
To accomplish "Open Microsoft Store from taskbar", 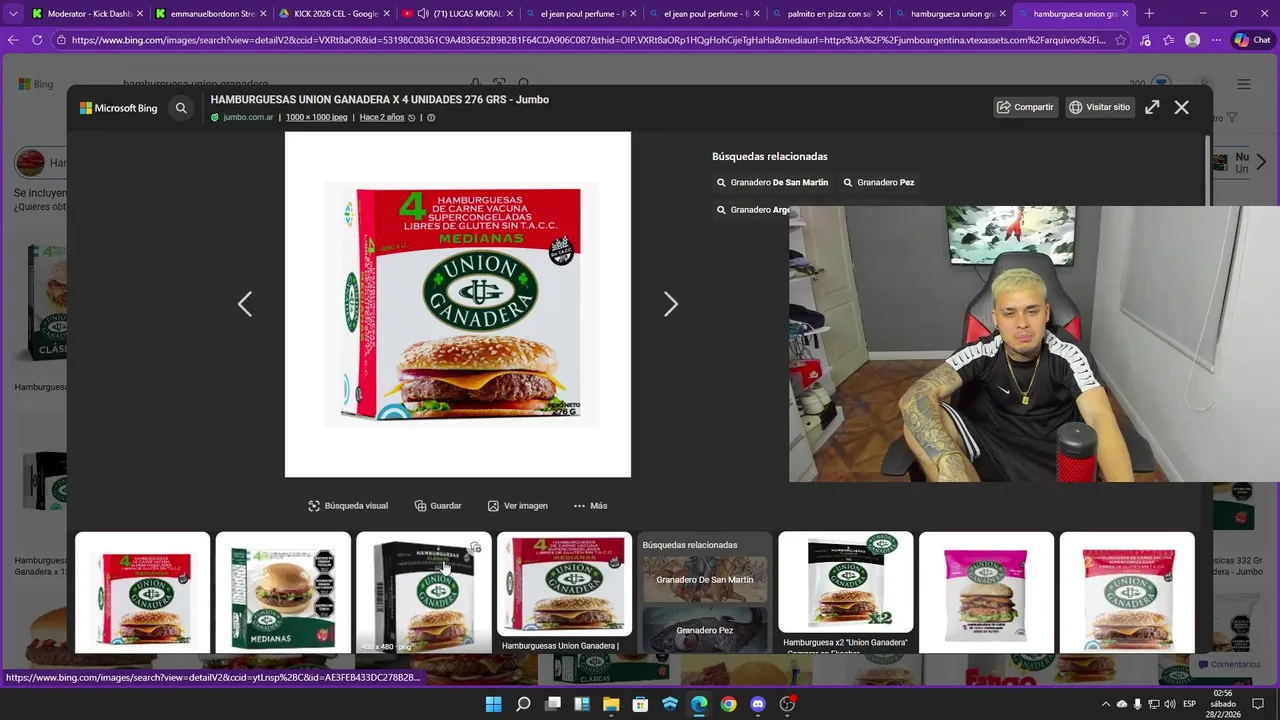I will point(640,704).
